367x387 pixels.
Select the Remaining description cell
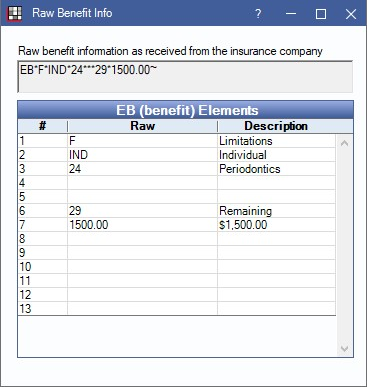tap(277, 211)
